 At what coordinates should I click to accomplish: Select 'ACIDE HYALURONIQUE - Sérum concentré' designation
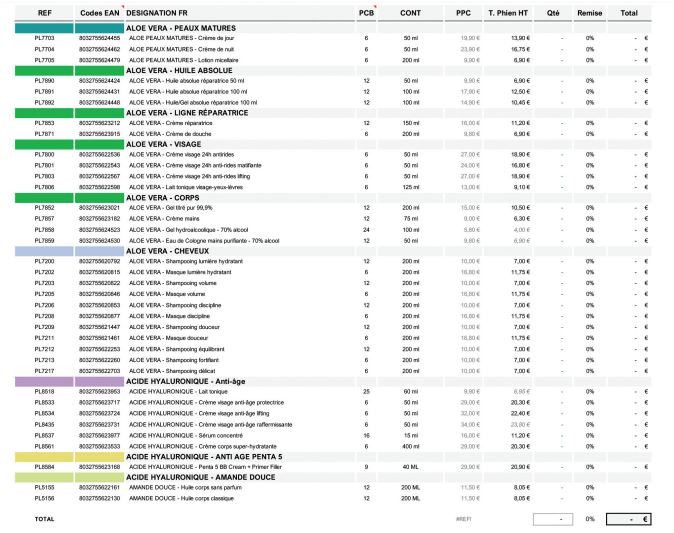(188, 435)
